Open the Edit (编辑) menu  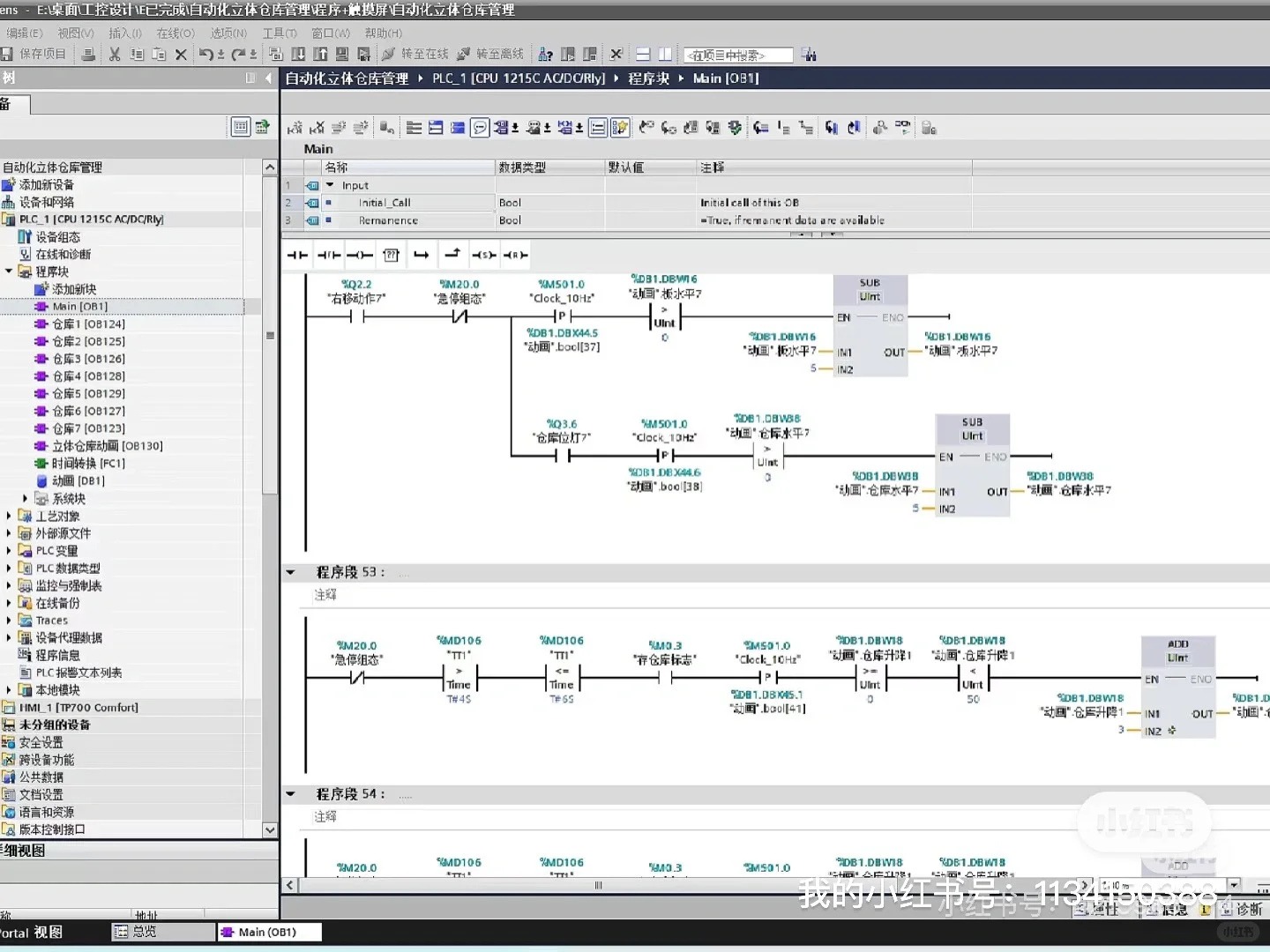(24, 33)
